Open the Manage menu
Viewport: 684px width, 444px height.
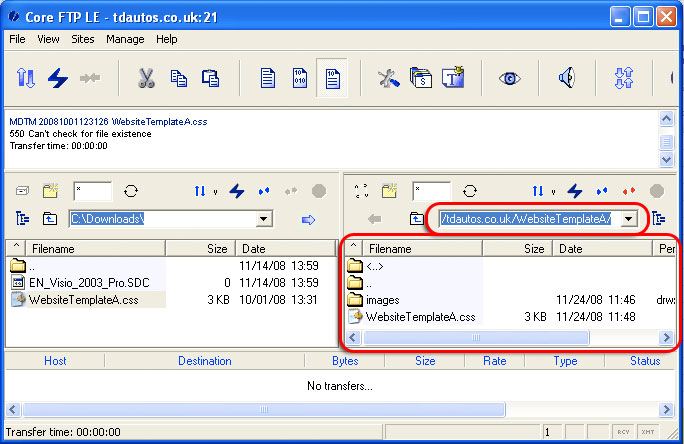point(125,39)
